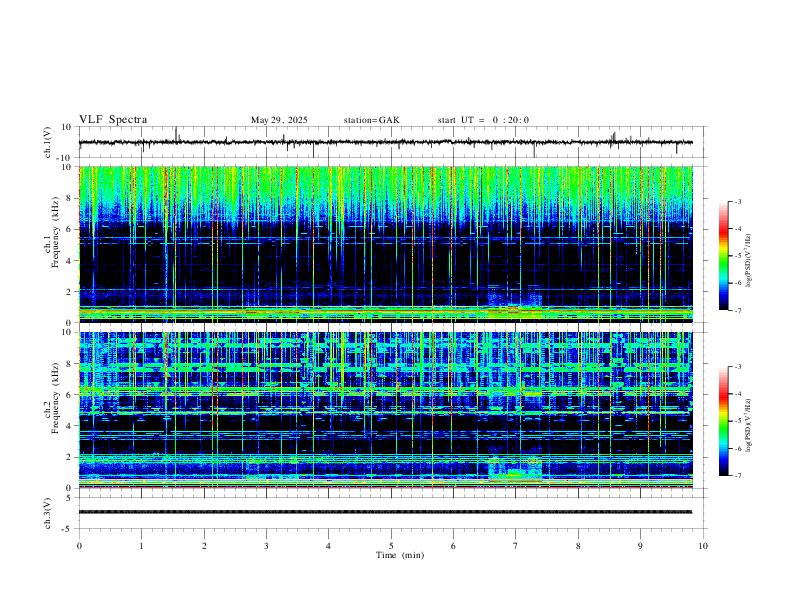Click time axis tick label "9"
This screenshot has height=612, width=792.
click(x=640, y=546)
